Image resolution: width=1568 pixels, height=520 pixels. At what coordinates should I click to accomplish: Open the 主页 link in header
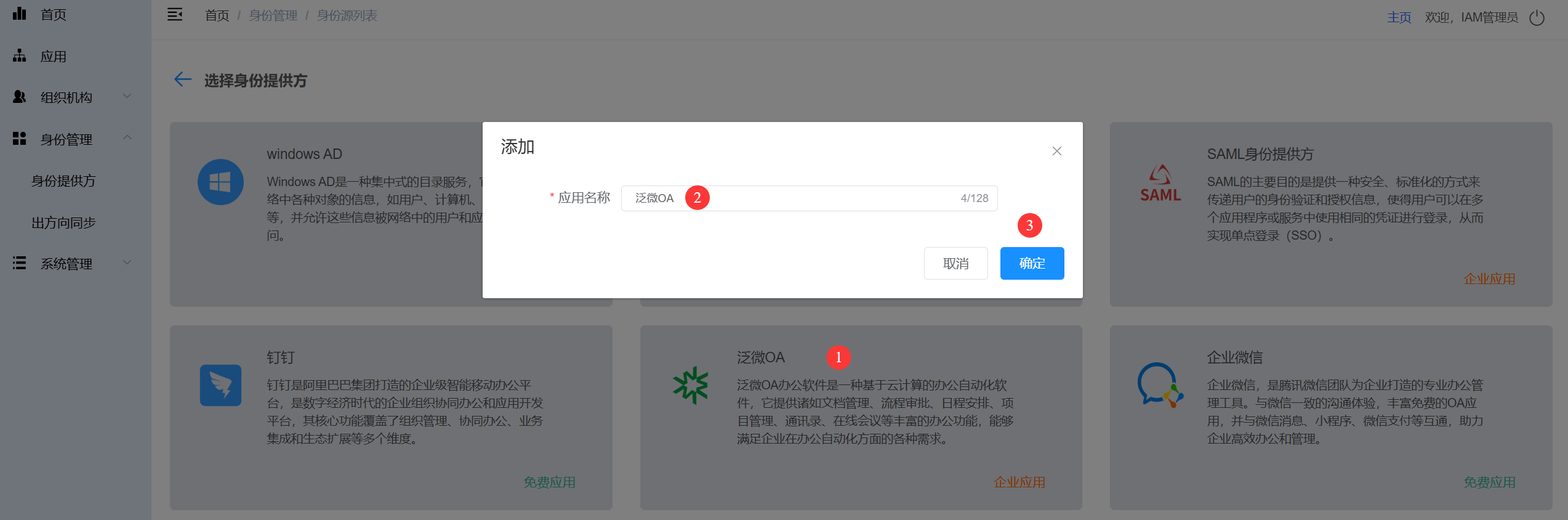(1399, 17)
